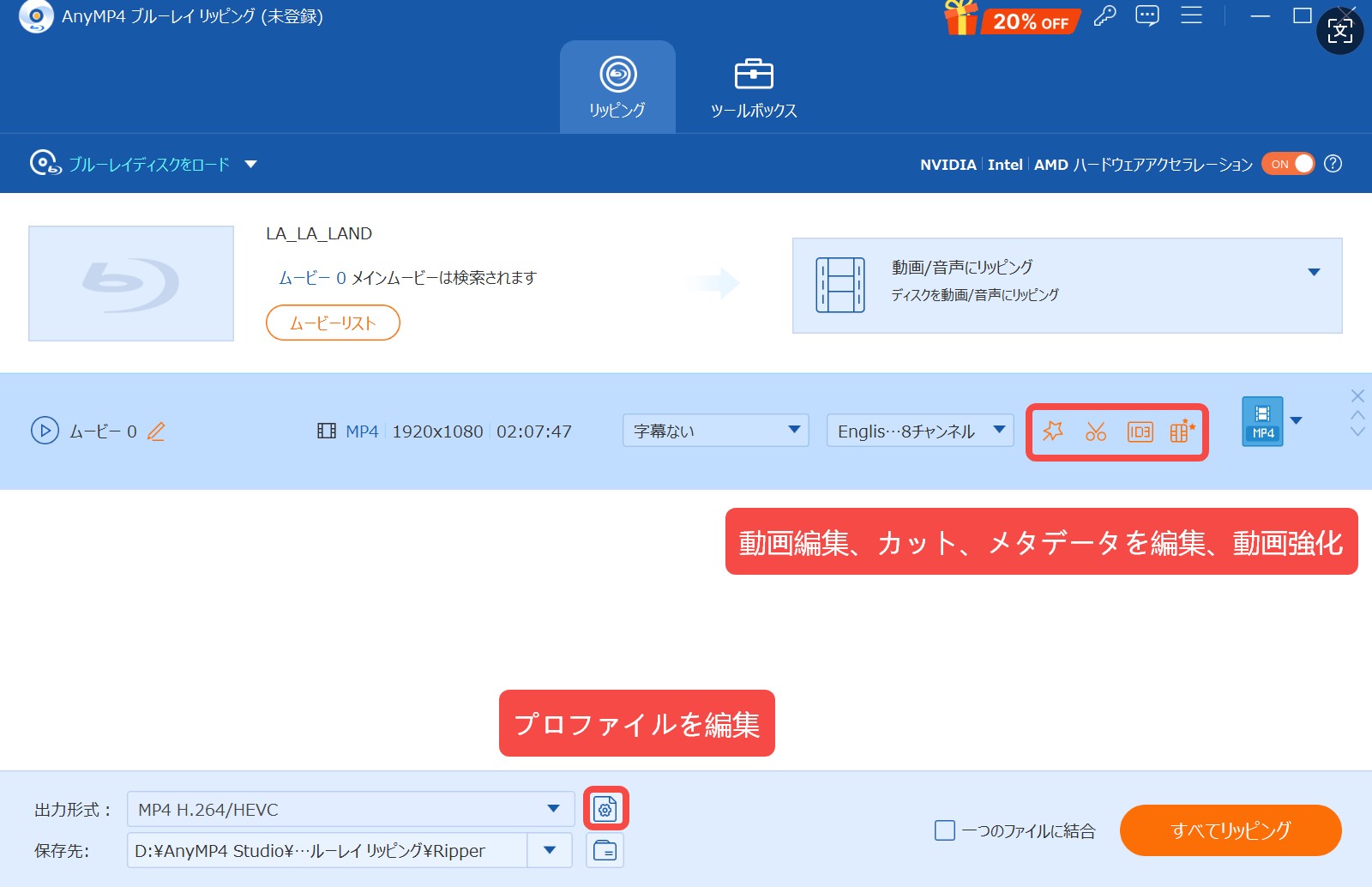Click すべてリッピング button
This screenshot has width=1372, height=887.
[1231, 830]
